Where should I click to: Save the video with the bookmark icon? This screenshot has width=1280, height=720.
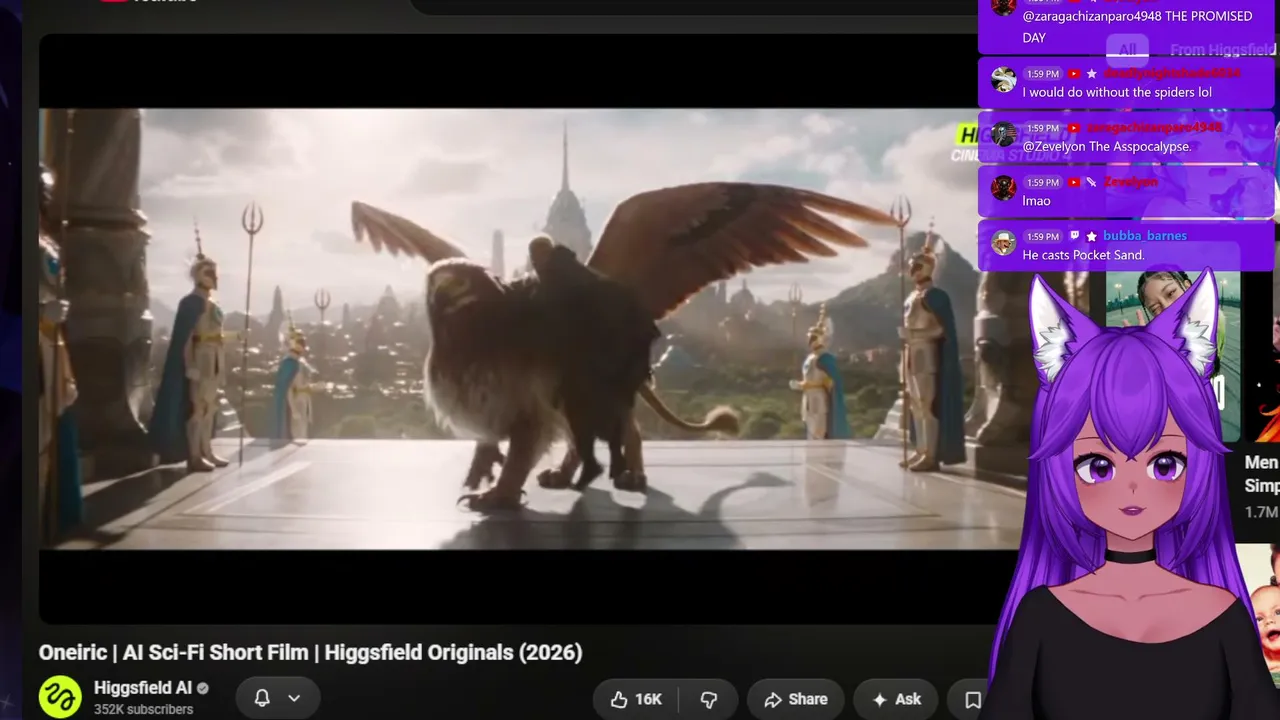coord(972,699)
